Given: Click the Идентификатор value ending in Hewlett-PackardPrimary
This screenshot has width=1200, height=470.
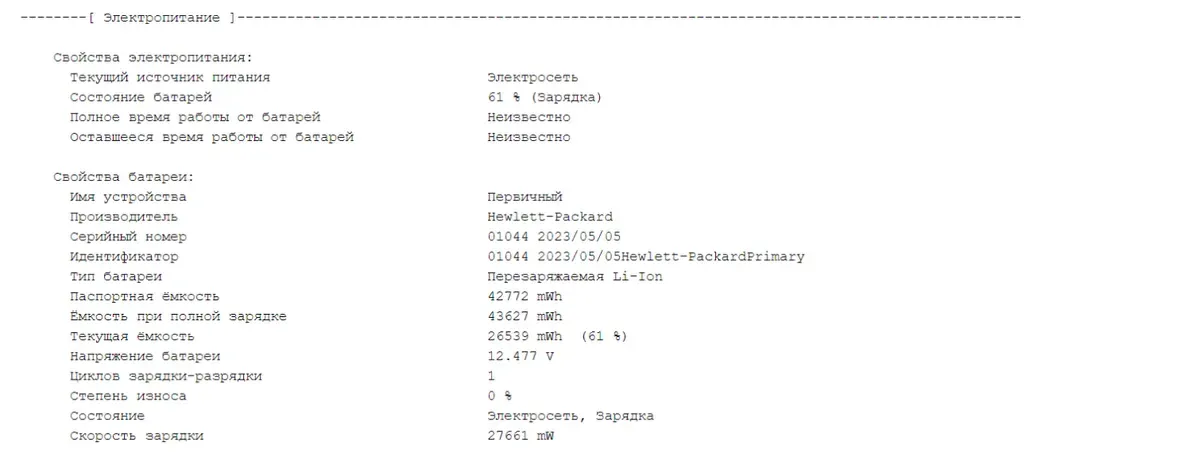Looking at the screenshot, I should coord(646,257).
